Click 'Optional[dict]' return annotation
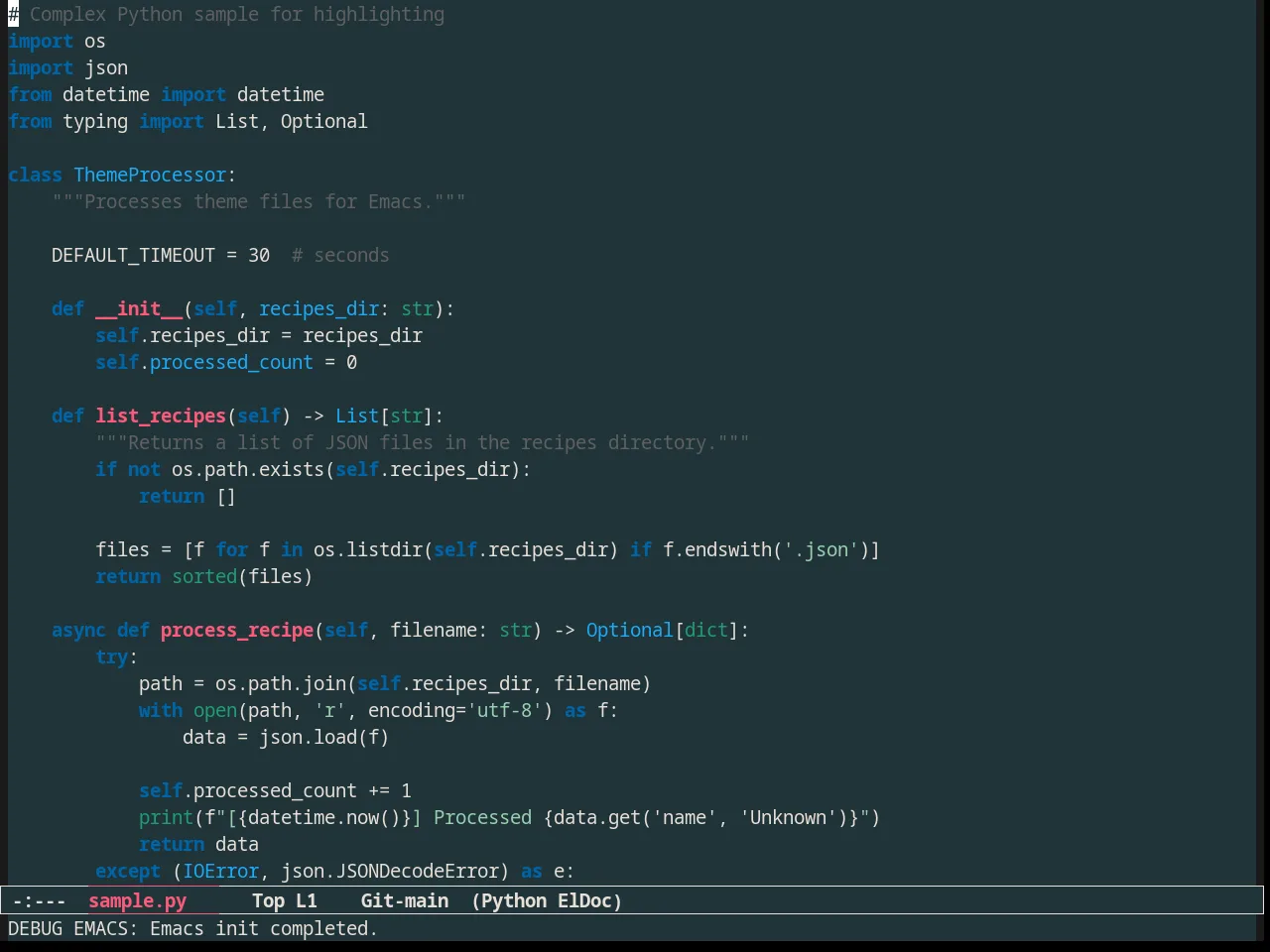The width and height of the screenshot is (1270, 952). 662,630
